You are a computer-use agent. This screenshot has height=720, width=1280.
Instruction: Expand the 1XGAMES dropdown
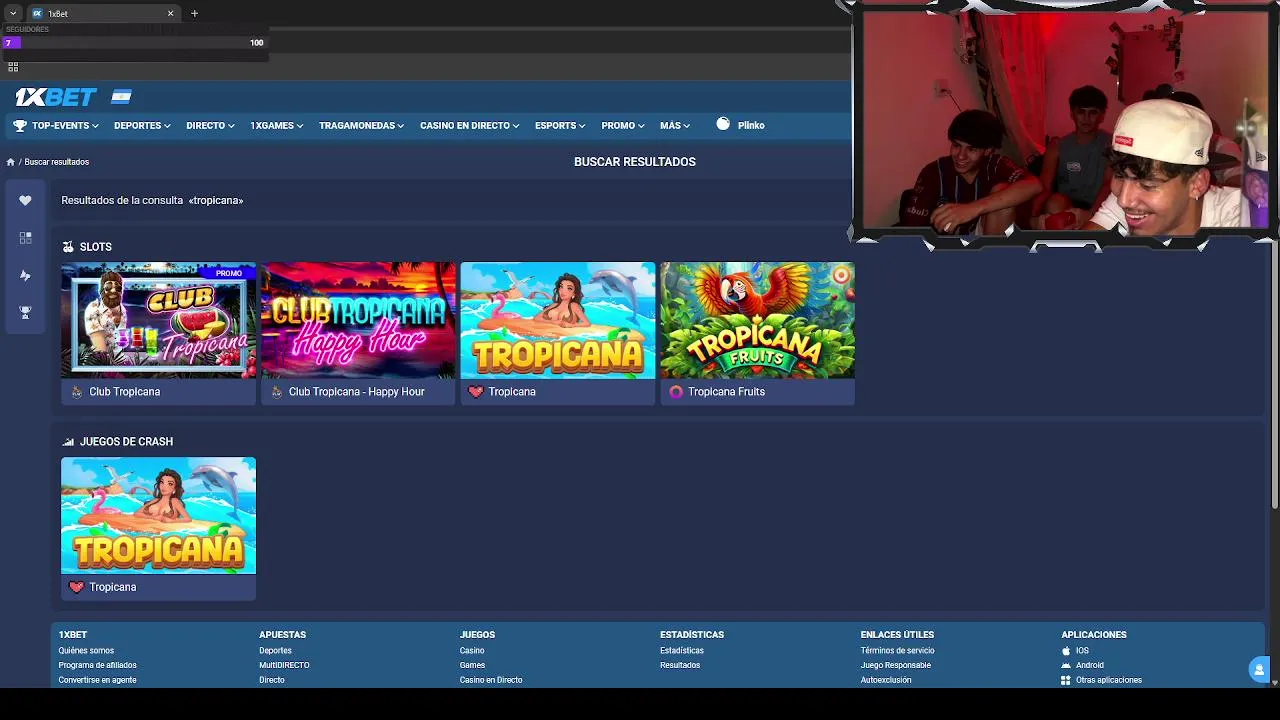[x=277, y=125]
